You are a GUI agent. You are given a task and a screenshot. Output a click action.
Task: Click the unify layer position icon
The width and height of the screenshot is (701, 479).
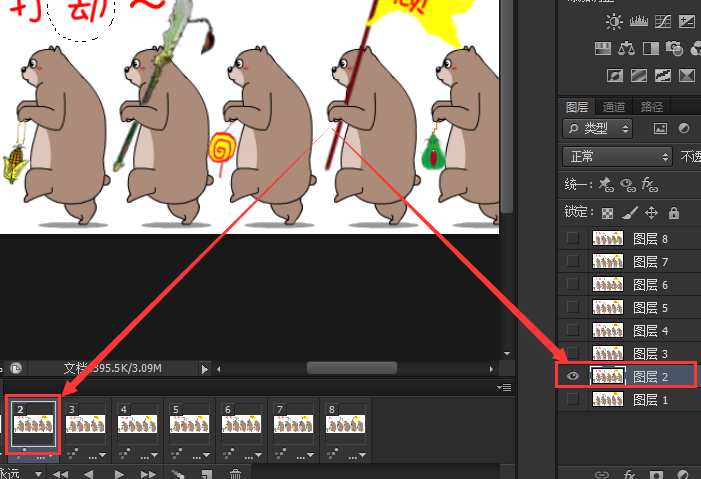pos(607,184)
